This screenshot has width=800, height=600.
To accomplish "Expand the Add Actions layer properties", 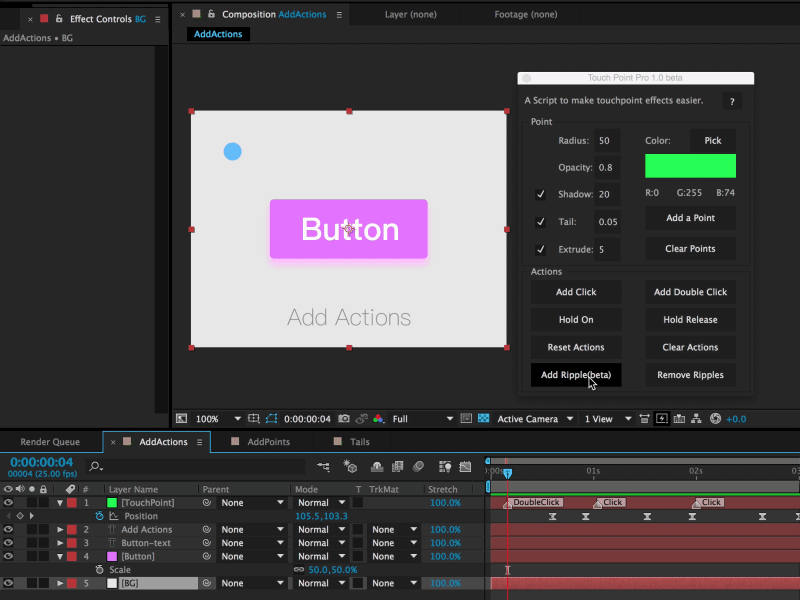I will [60, 530].
